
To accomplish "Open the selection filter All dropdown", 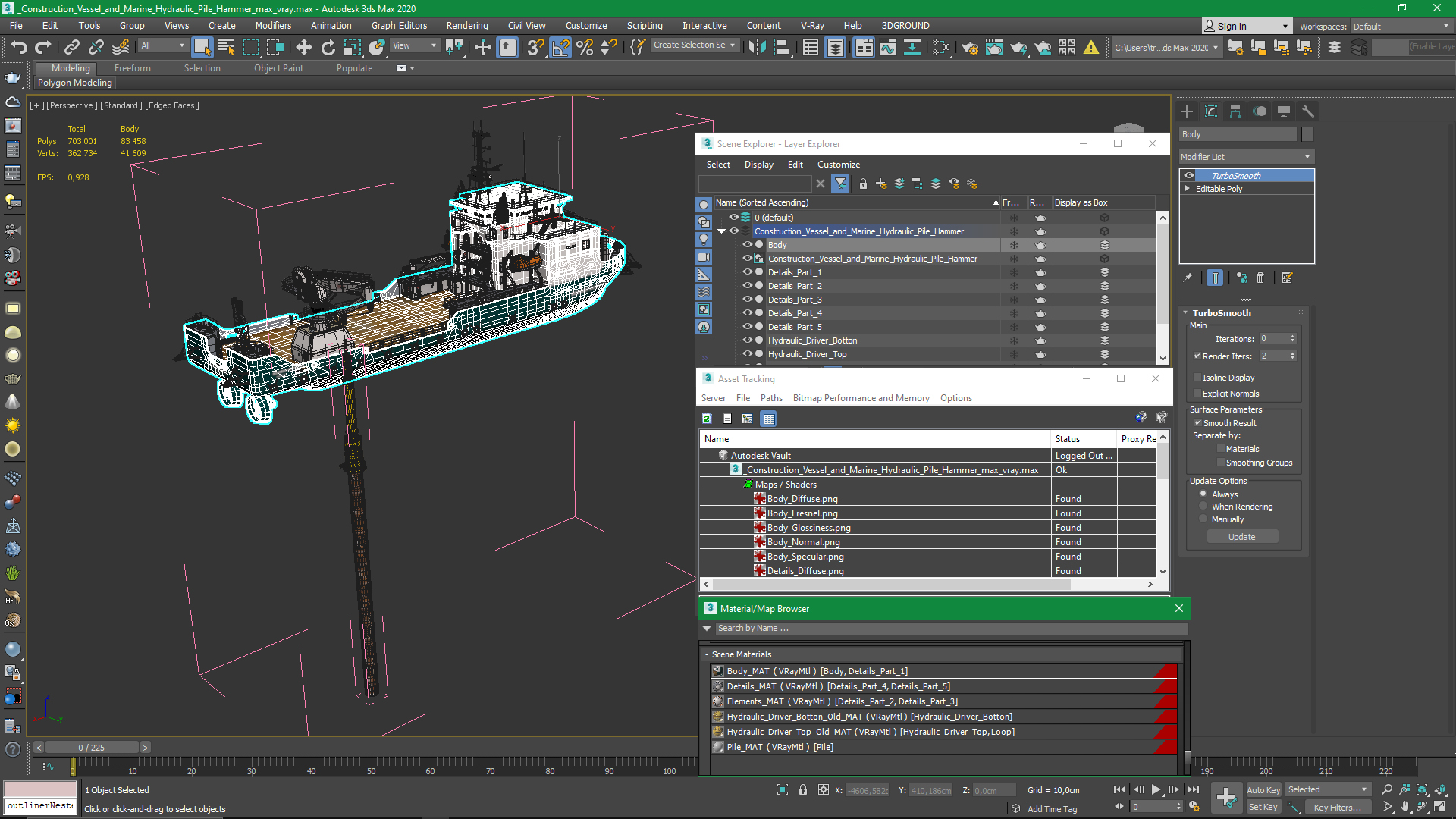I will (162, 45).
